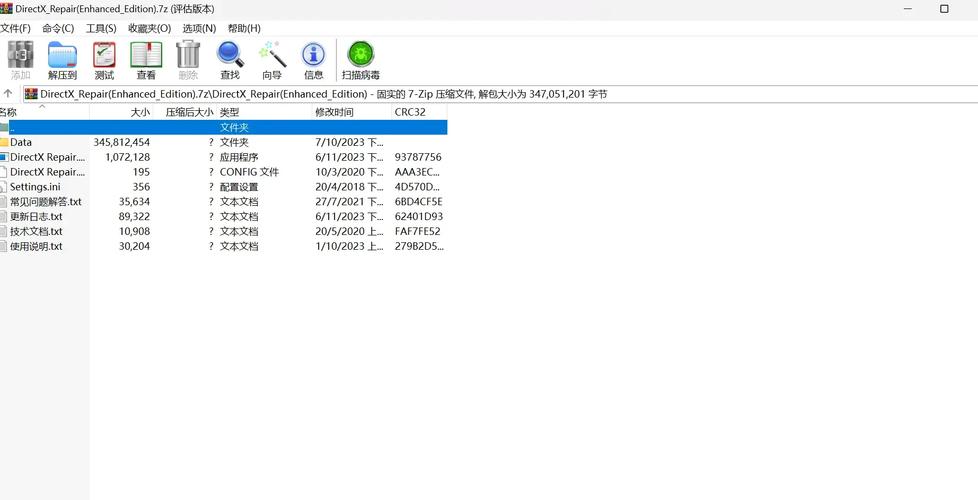Click CRC32 value 62401D93
Screen dimensions: 978x500
coord(419,217)
